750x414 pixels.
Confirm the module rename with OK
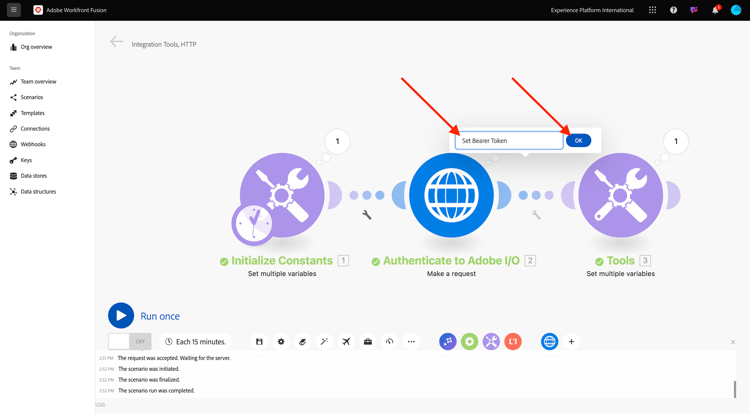pyautogui.click(x=578, y=141)
